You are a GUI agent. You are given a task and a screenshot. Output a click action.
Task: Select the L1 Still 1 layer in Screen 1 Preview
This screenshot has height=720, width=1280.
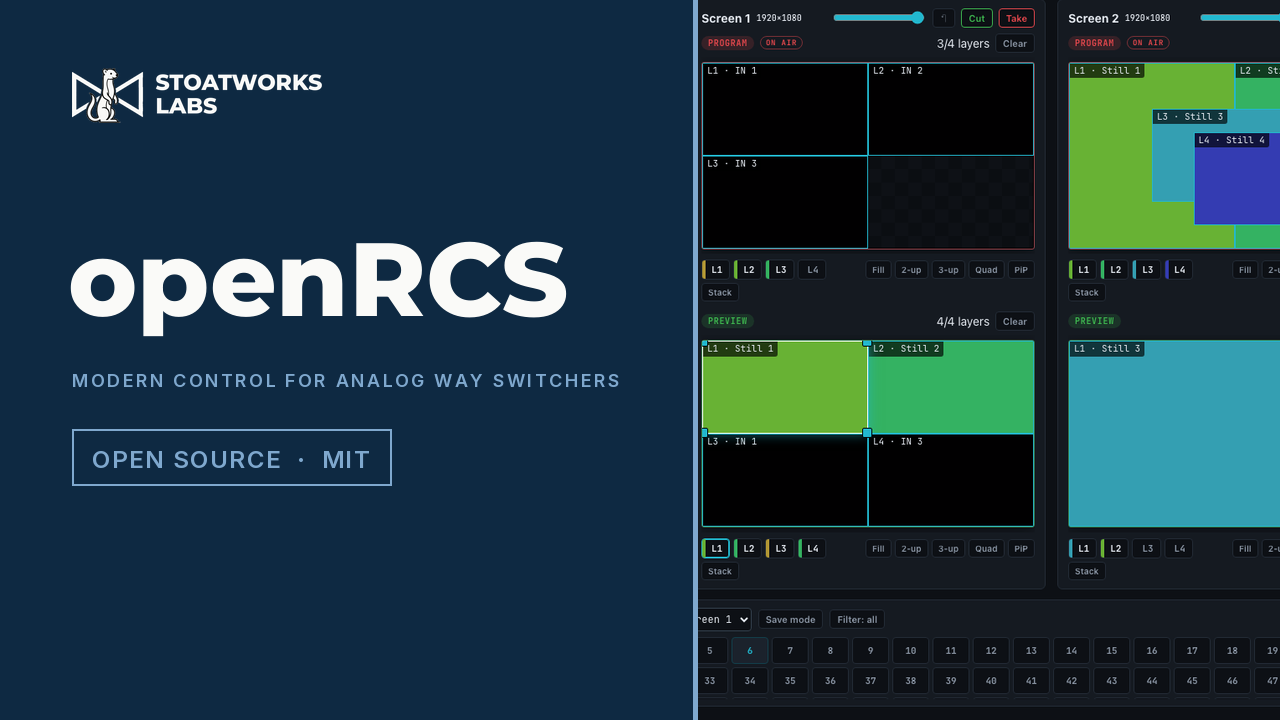click(785, 388)
